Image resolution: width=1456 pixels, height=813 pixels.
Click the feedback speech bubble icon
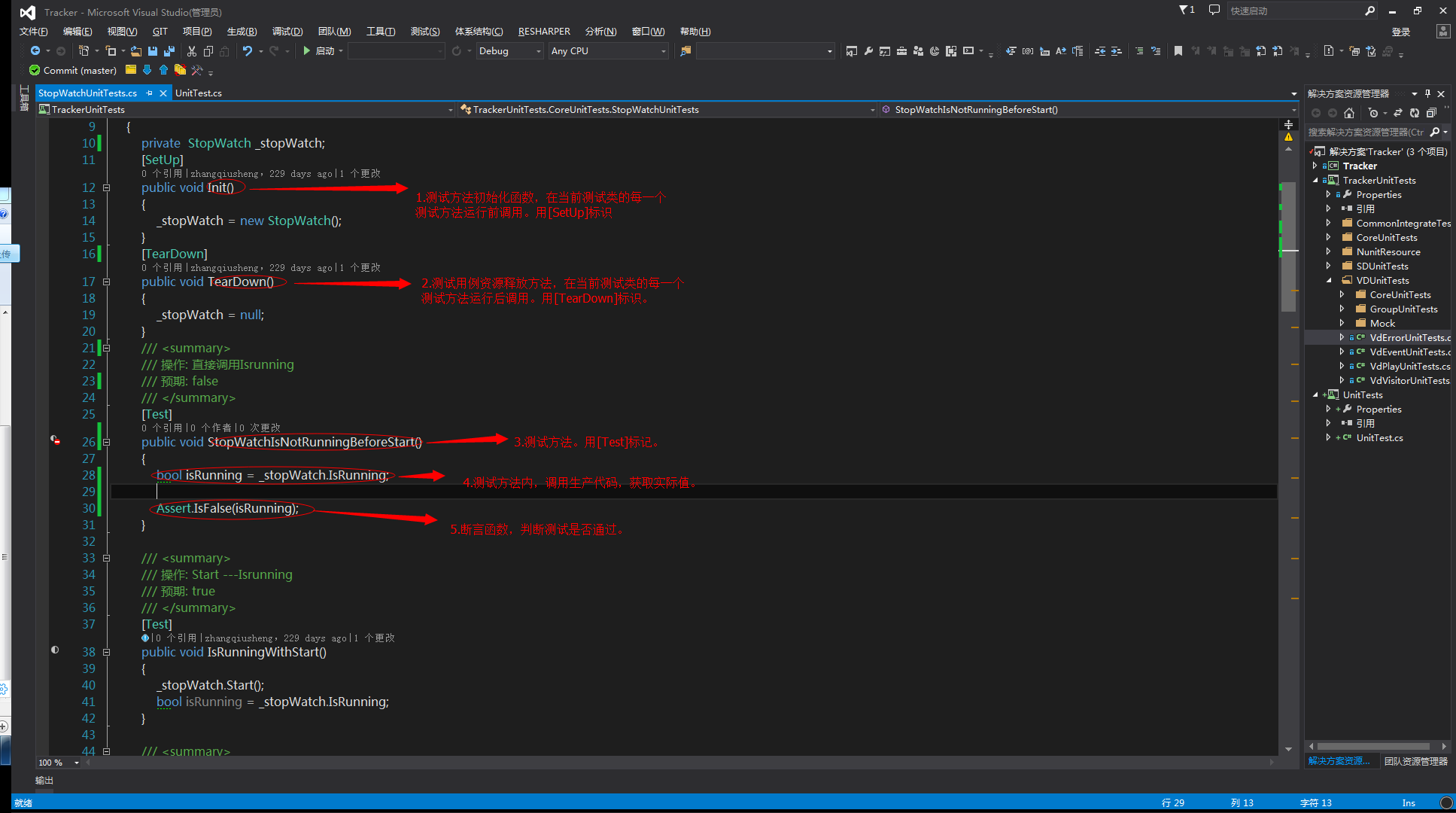click(x=1214, y=10)
